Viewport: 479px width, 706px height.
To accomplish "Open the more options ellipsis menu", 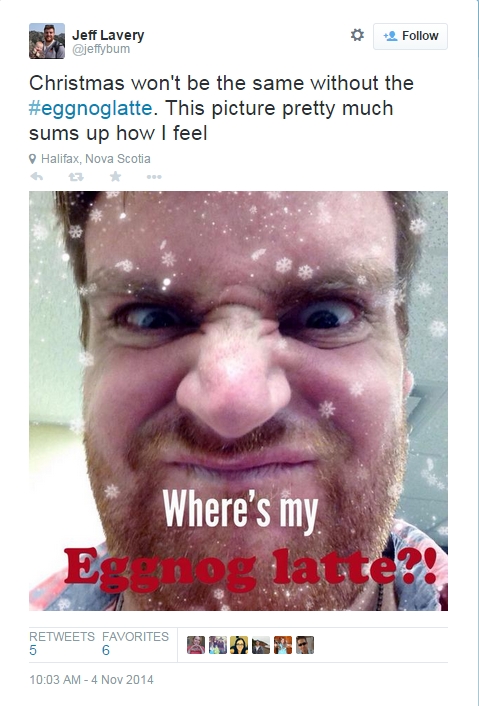I will click(154, 177).
